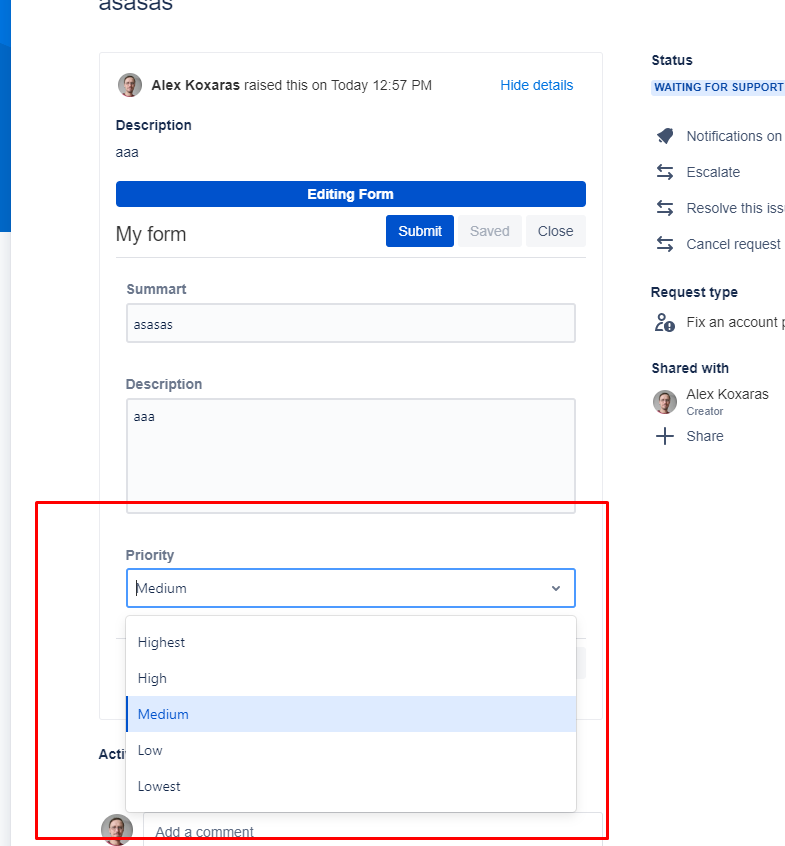The width and height of the screenshot is (785, 846).
Task: Click the WAITING FOR SUPPORT status badge
Action: (x=718, y=87)
